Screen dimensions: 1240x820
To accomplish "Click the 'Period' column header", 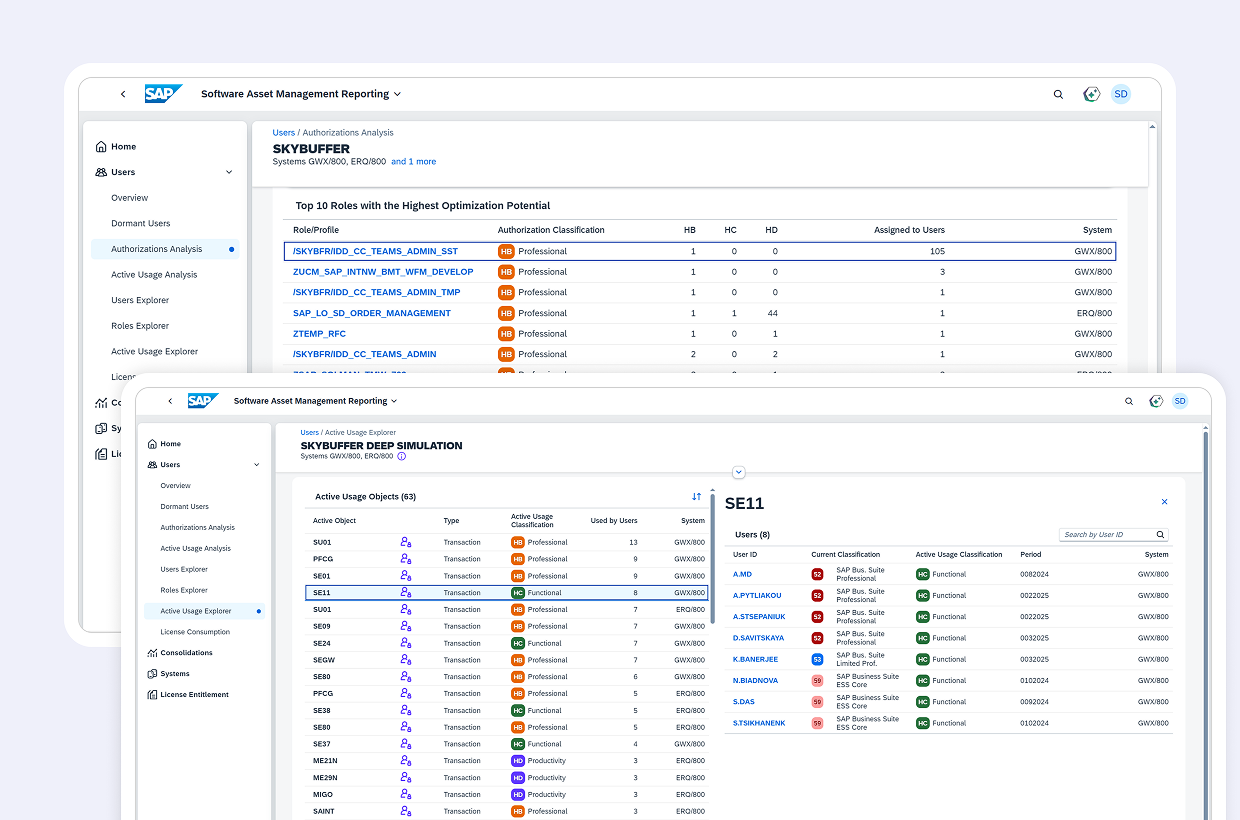I will [x=1030, y=555].
